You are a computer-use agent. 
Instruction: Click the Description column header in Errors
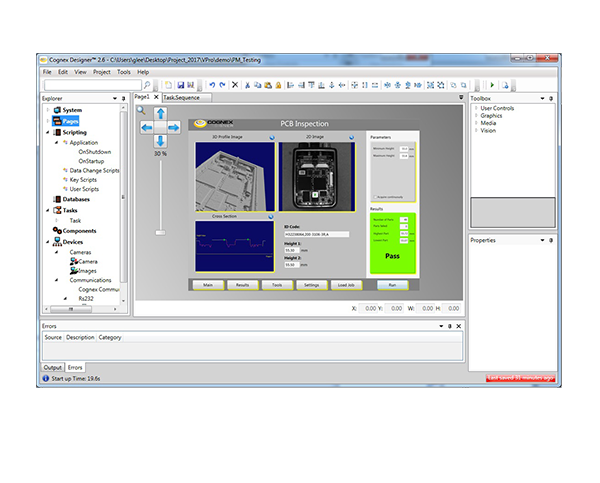(80, 337)
